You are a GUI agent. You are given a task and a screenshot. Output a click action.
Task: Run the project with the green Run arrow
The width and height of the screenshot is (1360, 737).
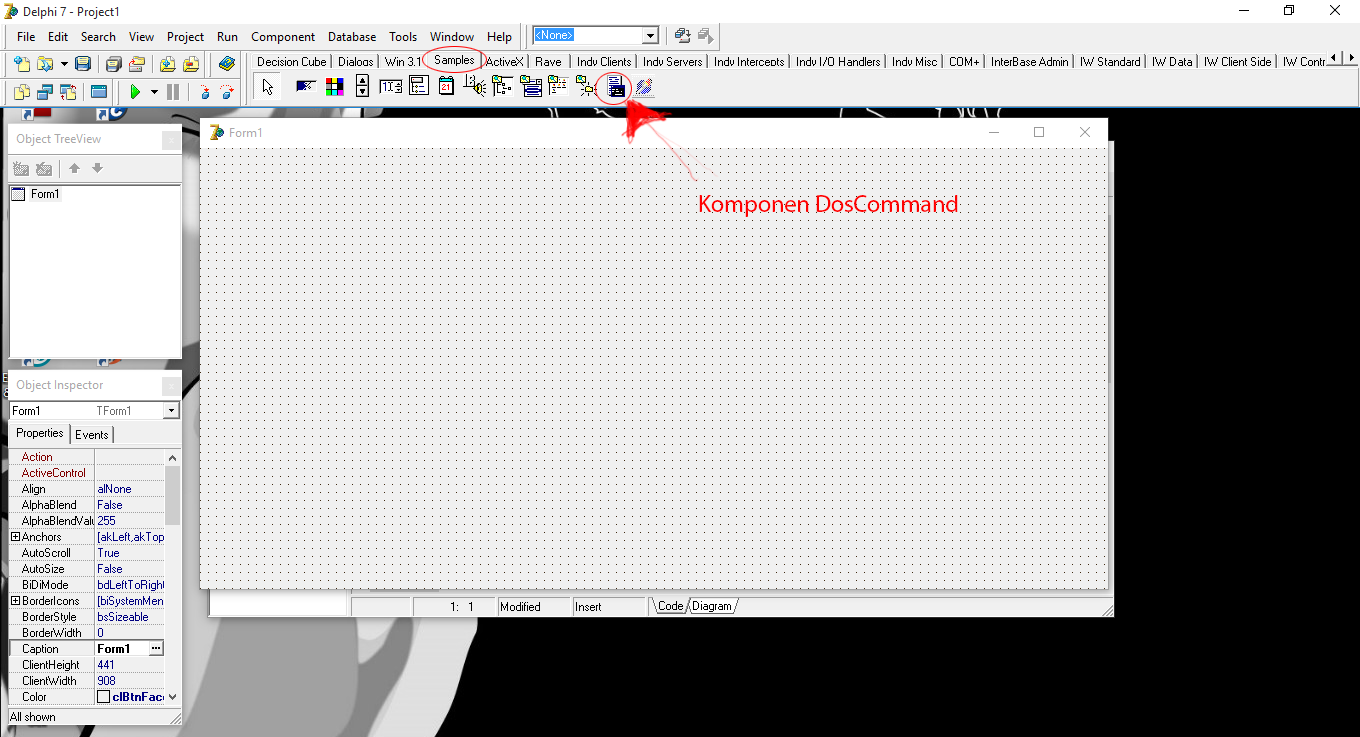click(x=136, y=90)
